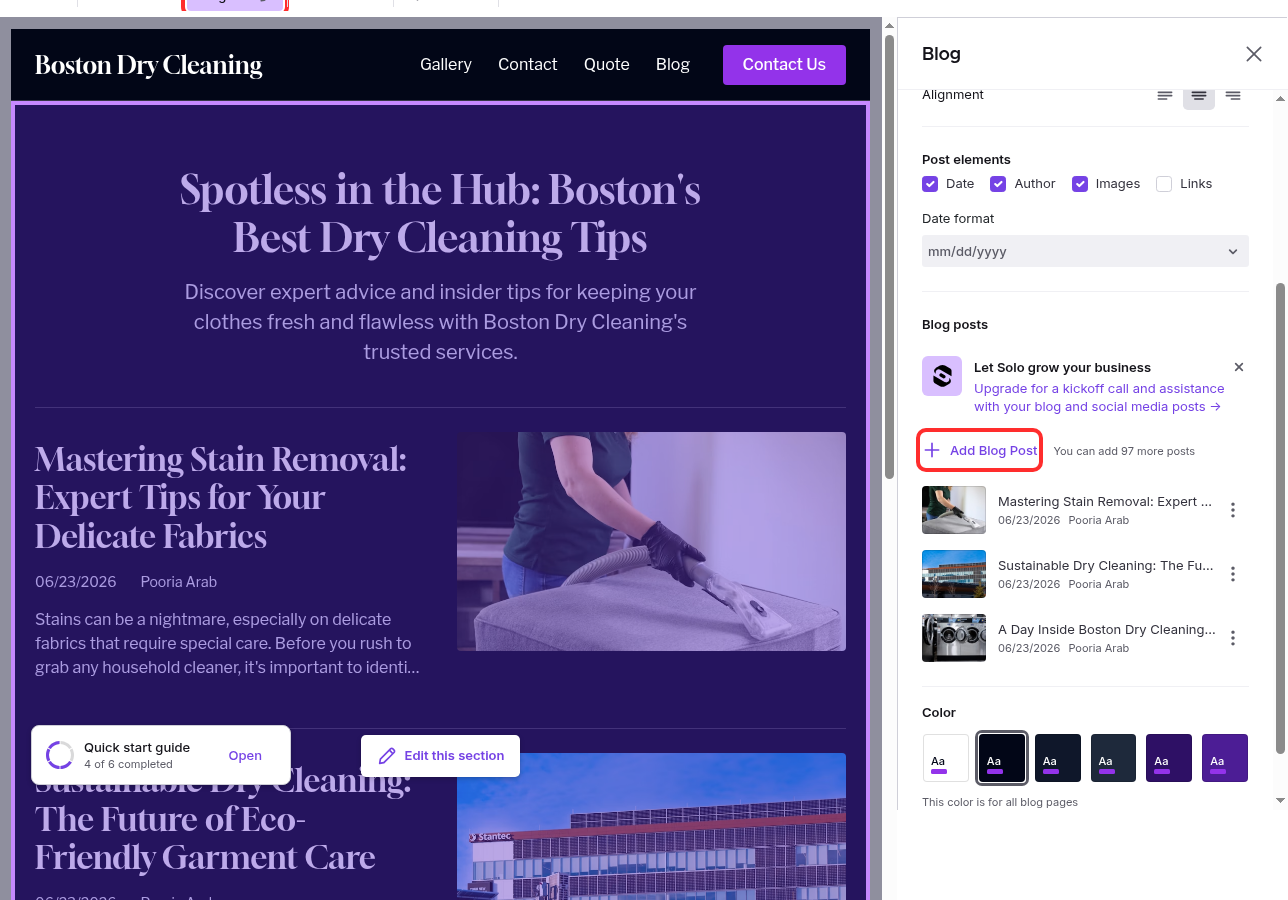The image size is (1288, 900).
Task: Uncheck the Images post element
Action: (1080, 184)
